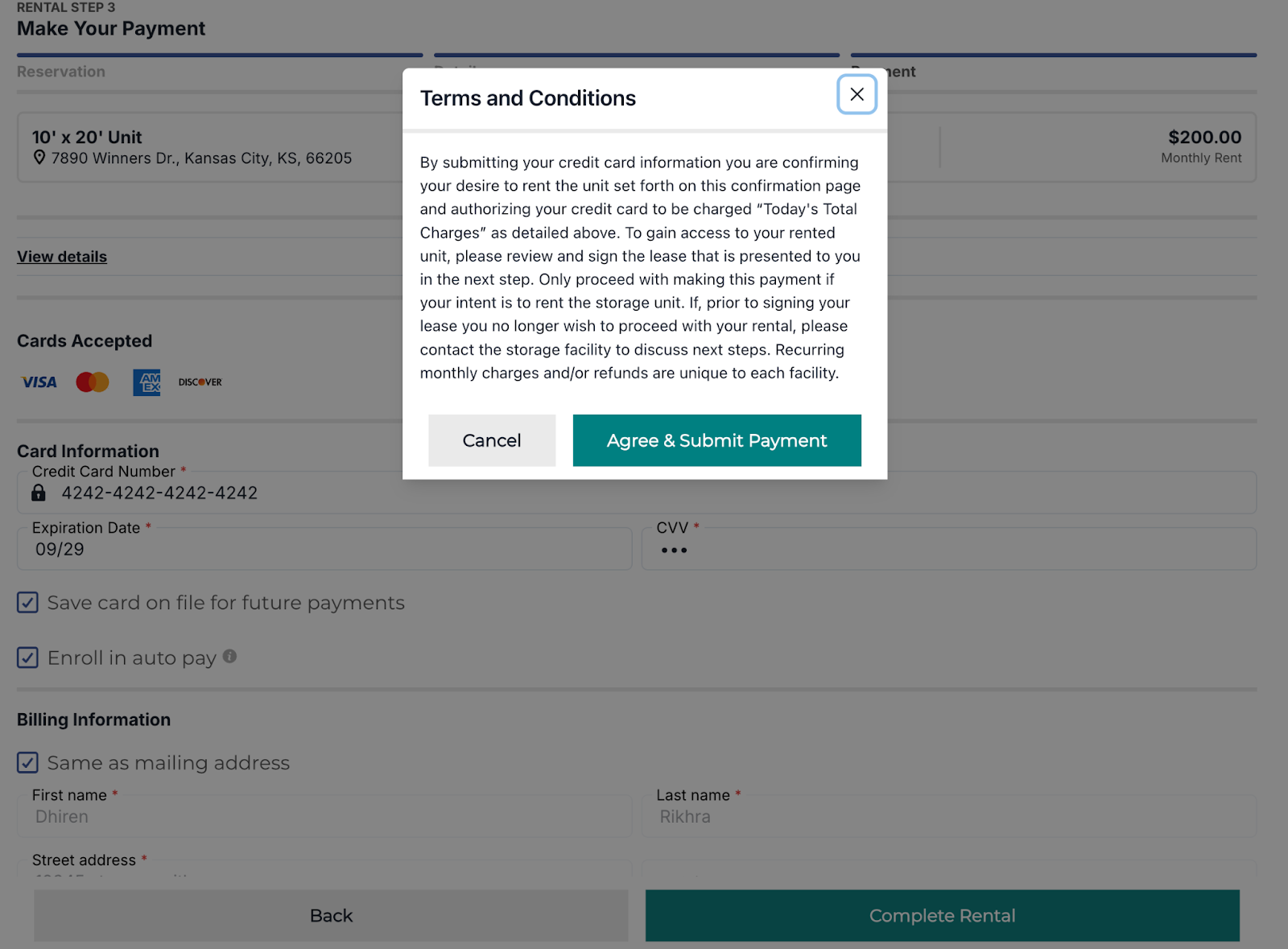Close the Terms and Conditions dialog
1288x949 pixels.
point(857,95)
